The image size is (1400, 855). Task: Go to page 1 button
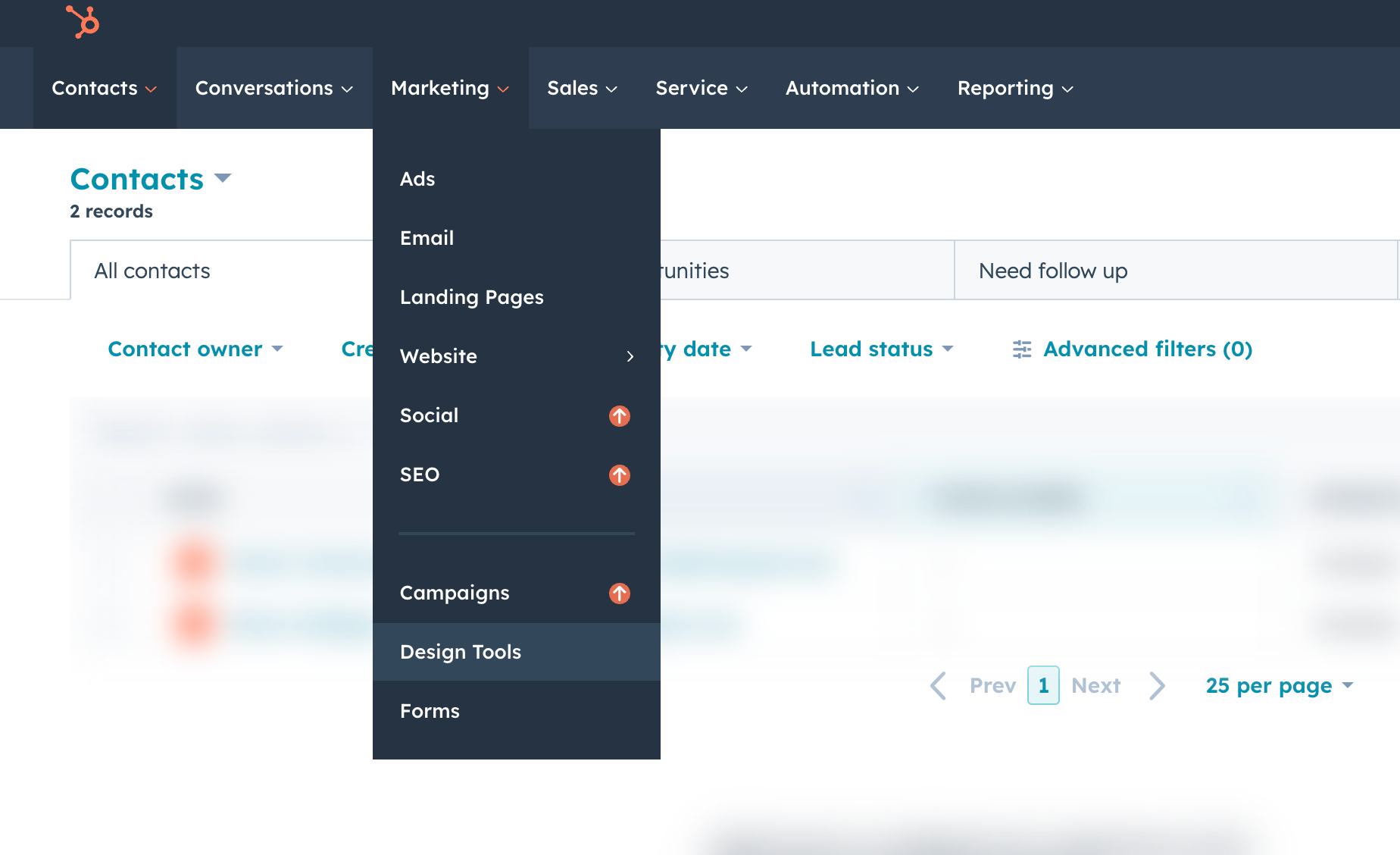1042,686
